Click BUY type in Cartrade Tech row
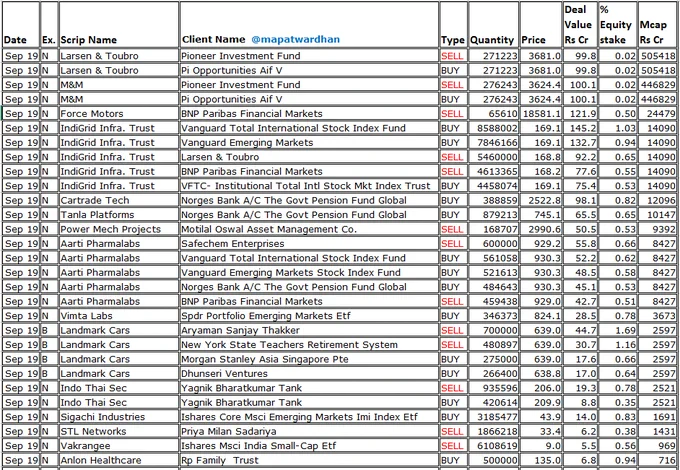The height and width of the screenshot is (470, 680). 453,200
